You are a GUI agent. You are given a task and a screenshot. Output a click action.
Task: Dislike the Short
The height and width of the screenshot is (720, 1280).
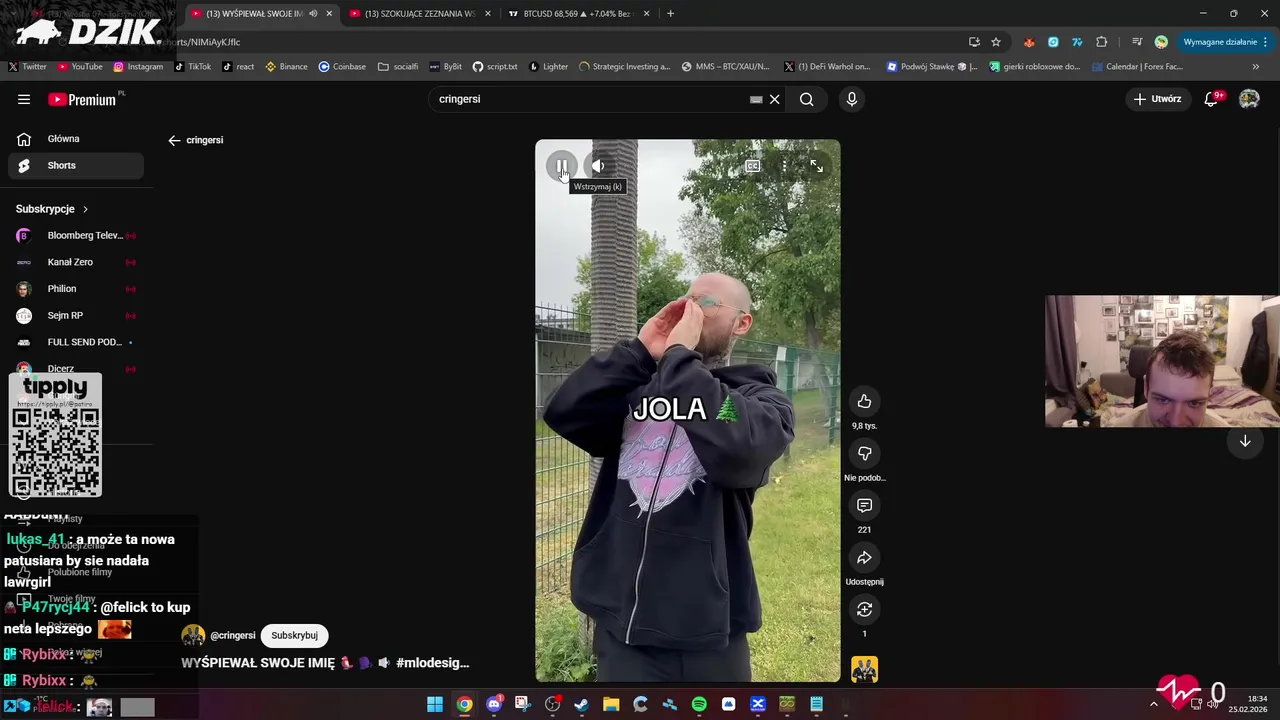coord(865,454)
